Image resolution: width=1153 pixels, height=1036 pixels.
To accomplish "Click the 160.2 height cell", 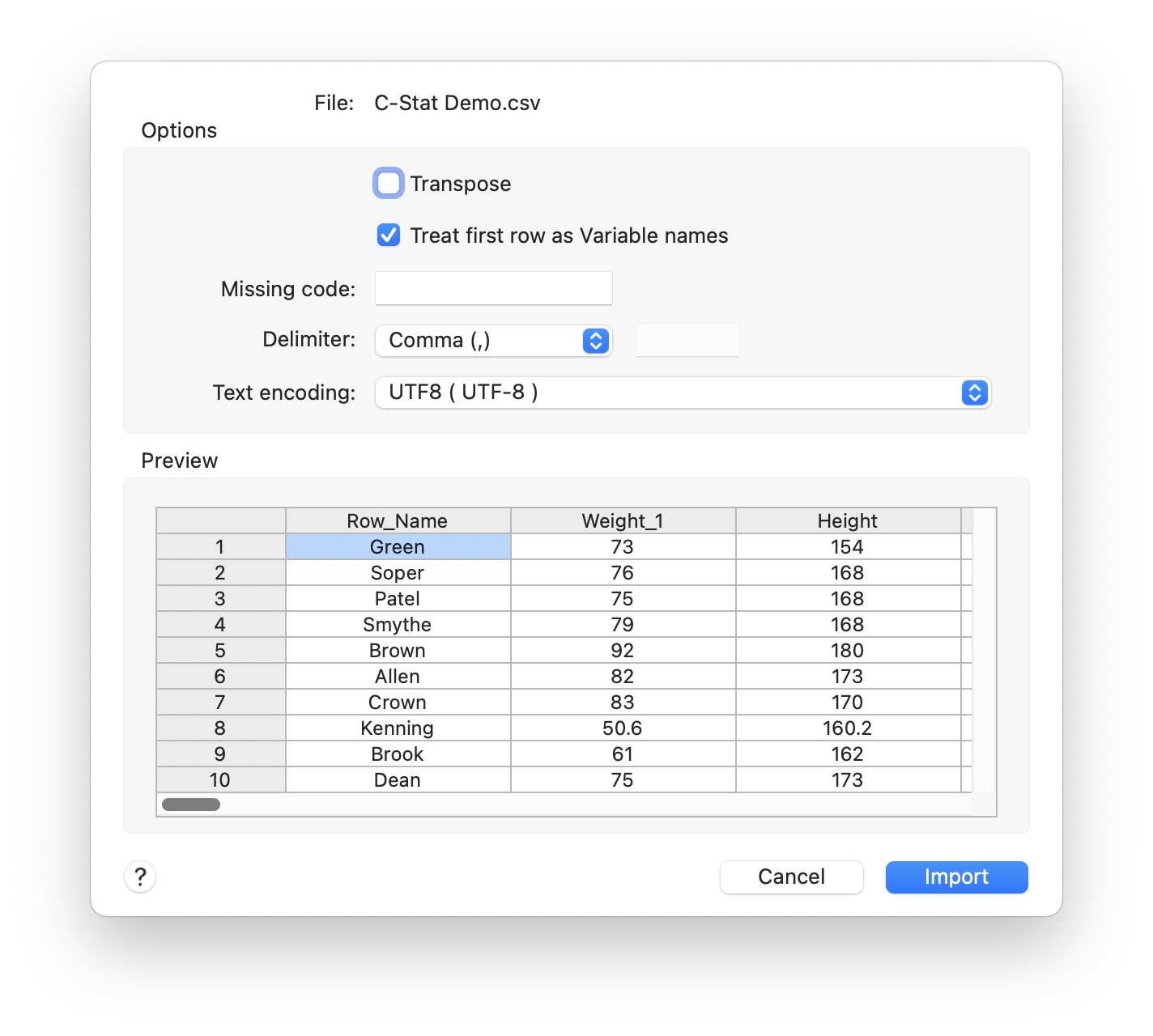I will pos(848,728).
